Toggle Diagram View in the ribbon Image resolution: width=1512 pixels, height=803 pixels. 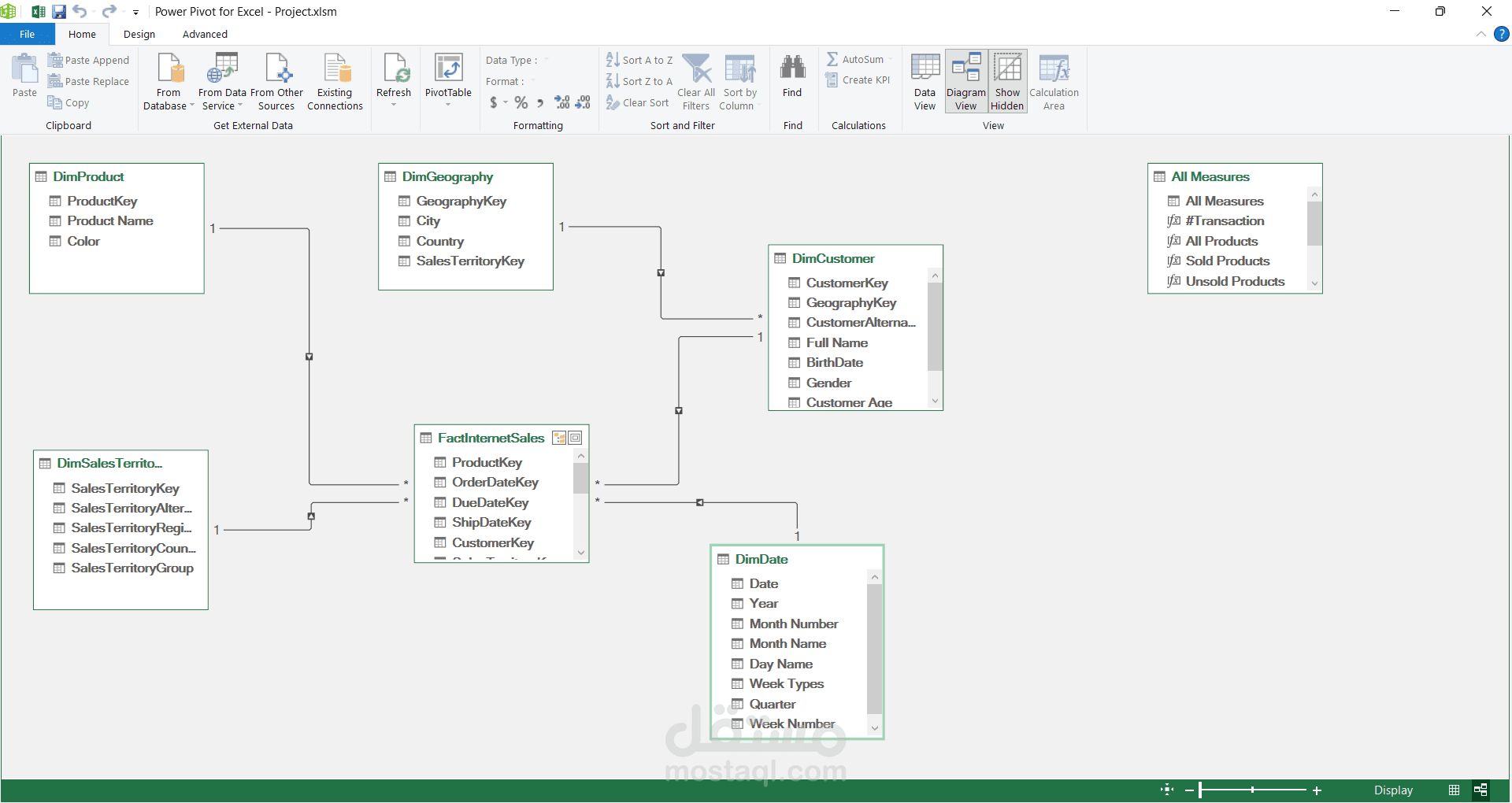coord(966,81)
